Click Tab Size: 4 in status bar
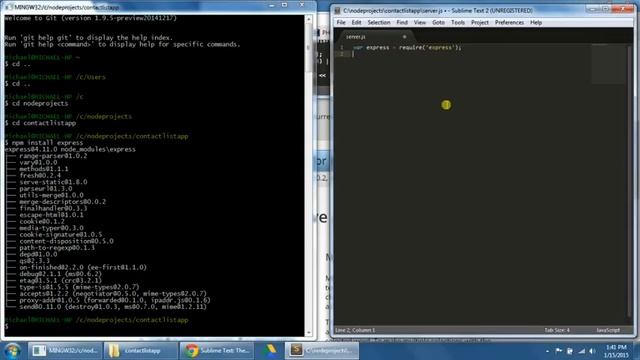Image resolution: width=640 pixels, height=360 pixels. (x=557, y=330)
